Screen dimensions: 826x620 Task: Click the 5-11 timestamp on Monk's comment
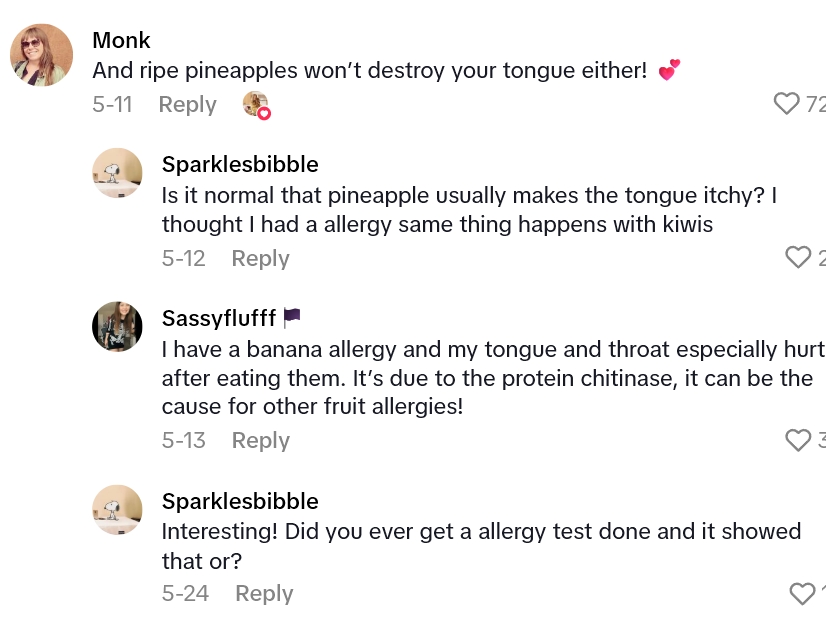[112, 104]
